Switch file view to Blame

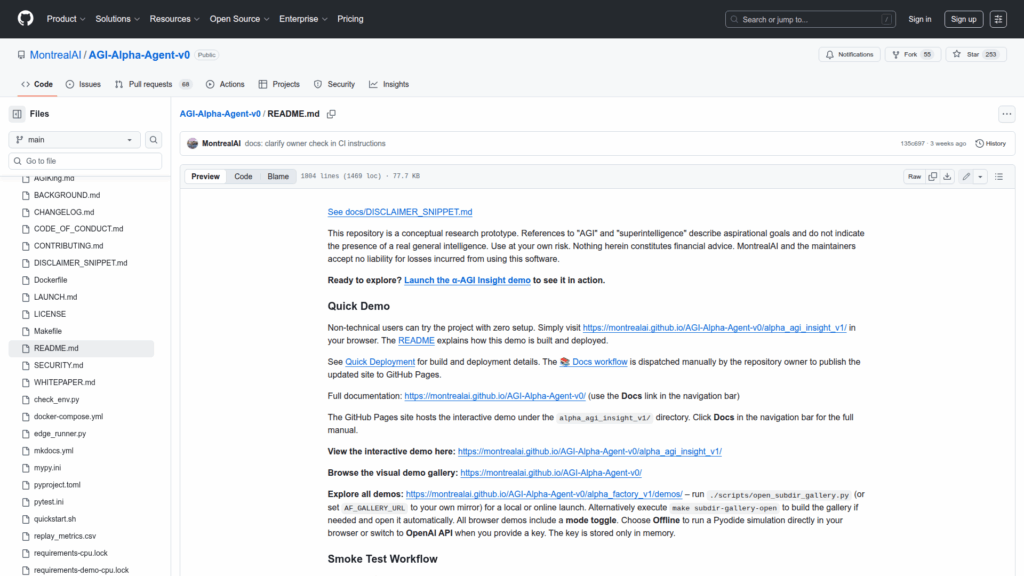tap(277, 177)
